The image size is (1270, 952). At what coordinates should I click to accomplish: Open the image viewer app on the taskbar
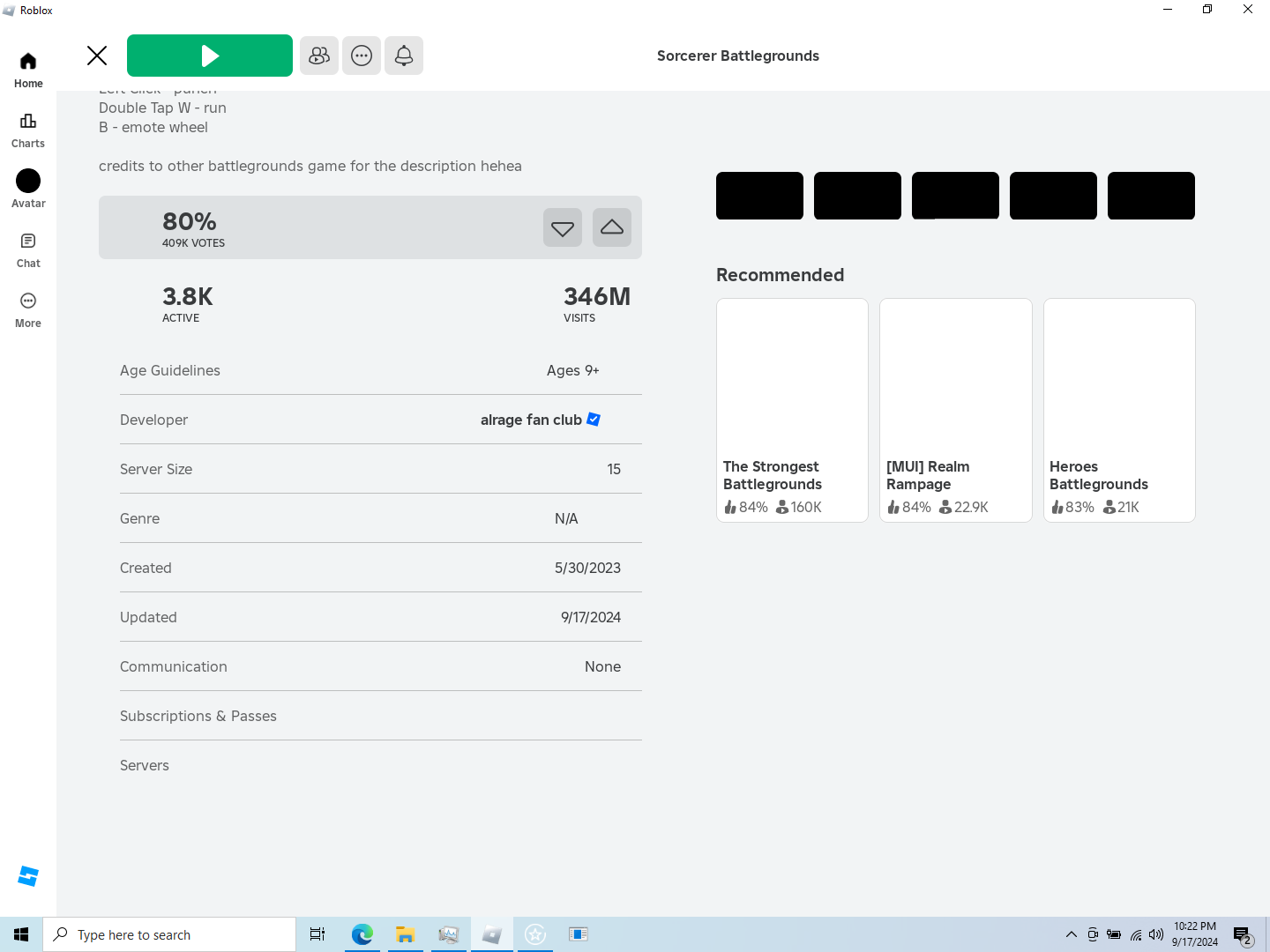448,934
